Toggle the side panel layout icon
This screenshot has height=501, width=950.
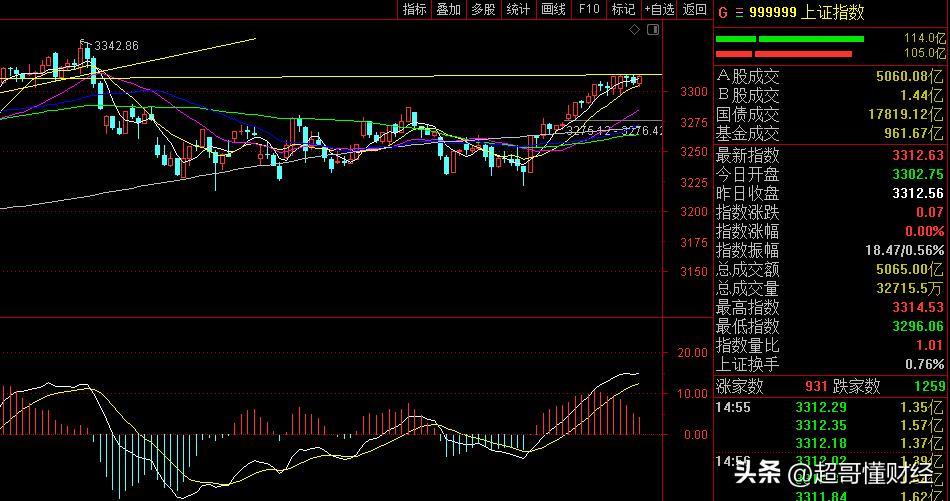(654, 30)
